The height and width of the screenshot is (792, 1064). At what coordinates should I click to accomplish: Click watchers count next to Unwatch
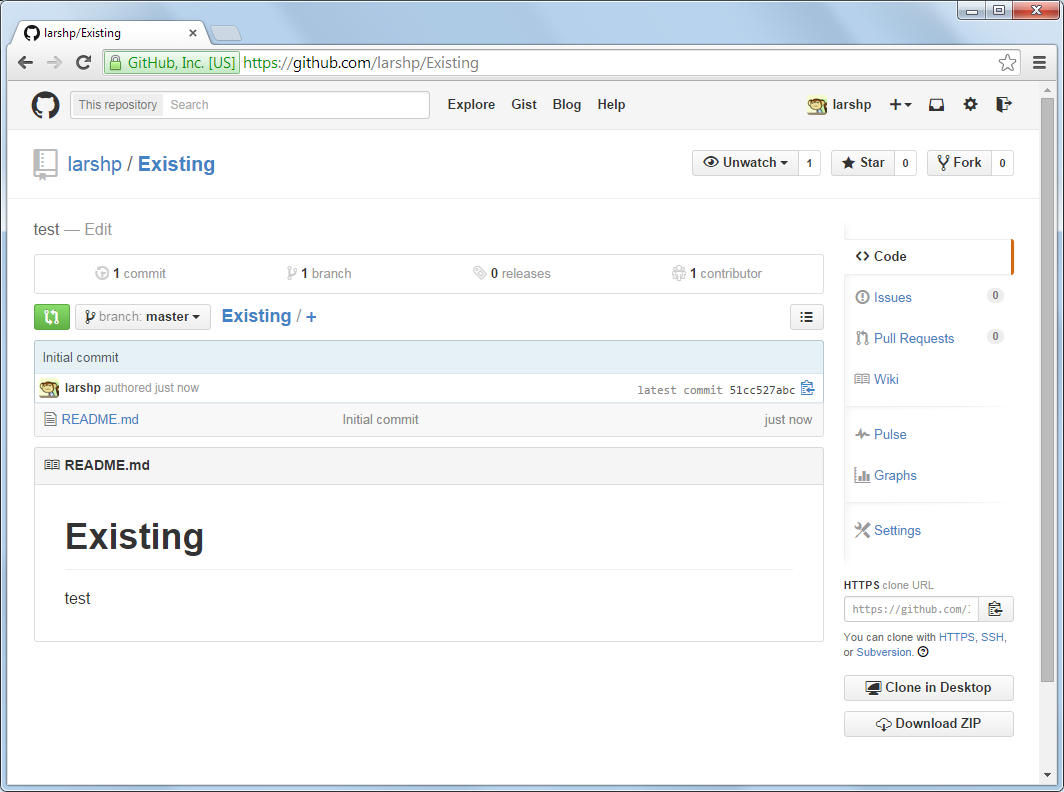(x=809, y=163)
